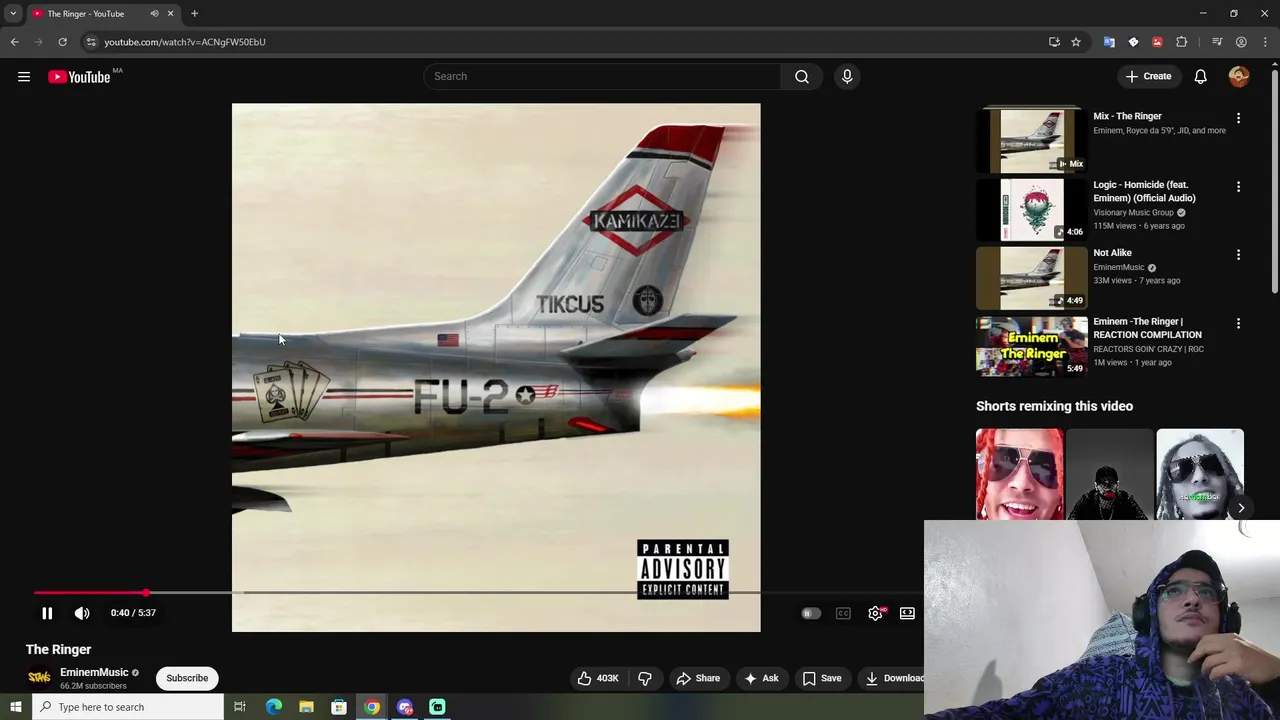Open Chrome three-dot menu
The image size is (1280, 720).
1265,42
